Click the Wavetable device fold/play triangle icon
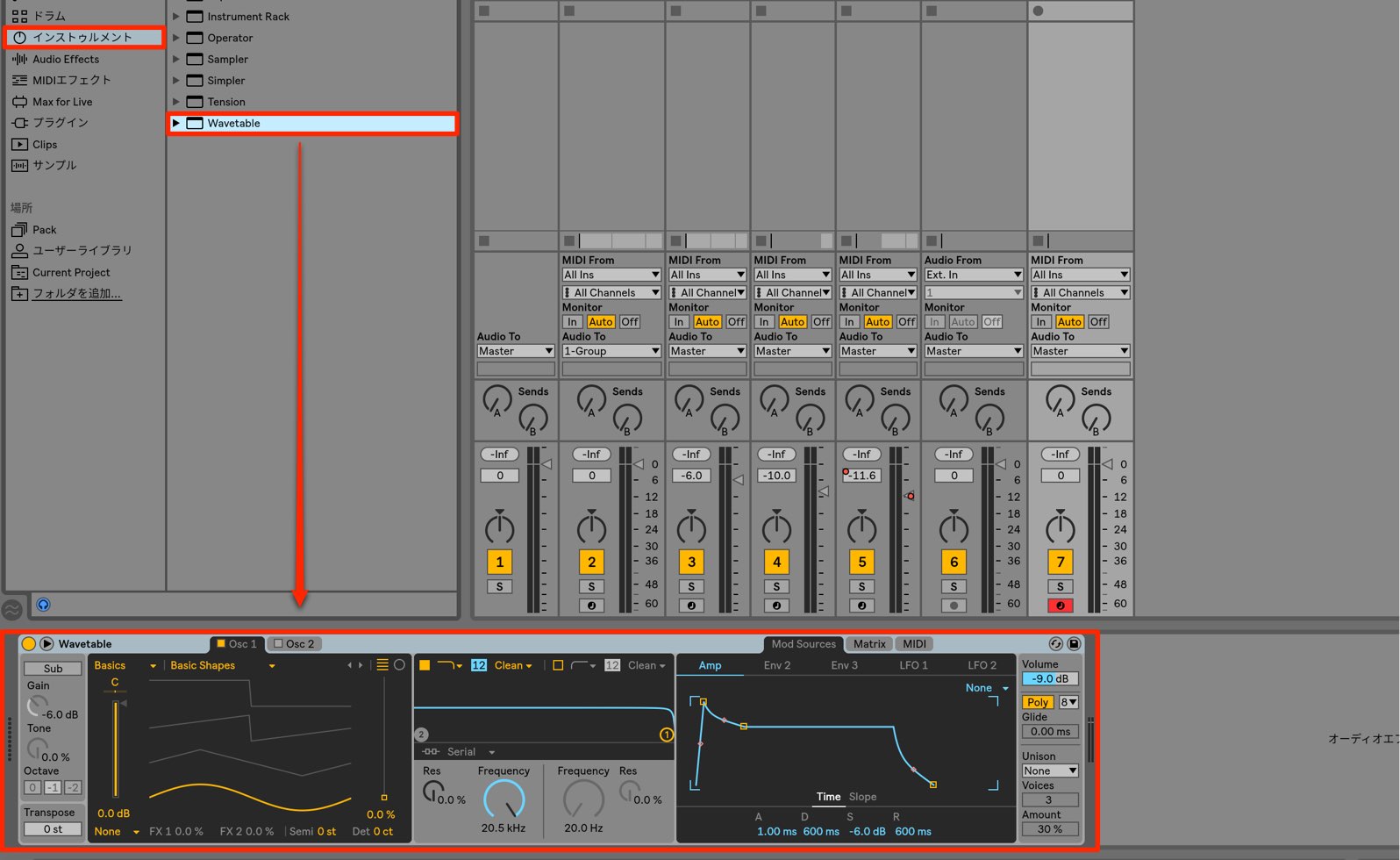Viewport: 1400px width, 860px height. [x=46, y=643]
